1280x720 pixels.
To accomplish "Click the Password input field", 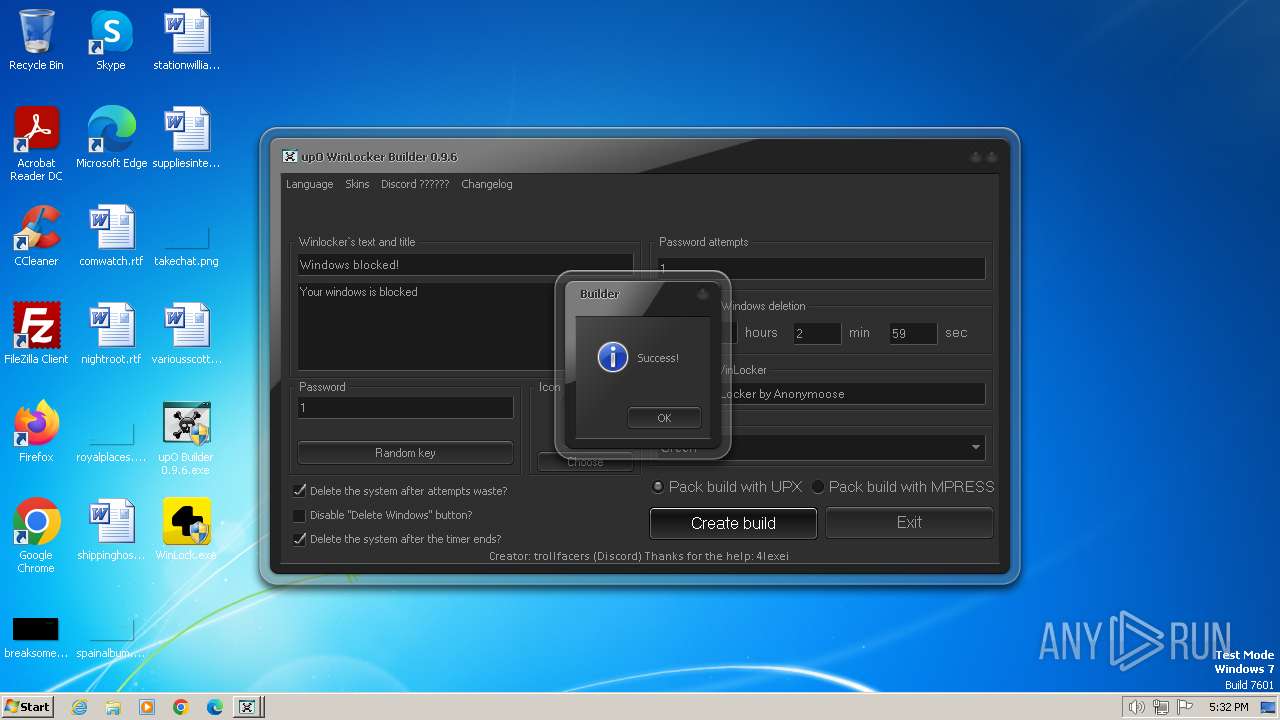I will [x=405, y=408].
